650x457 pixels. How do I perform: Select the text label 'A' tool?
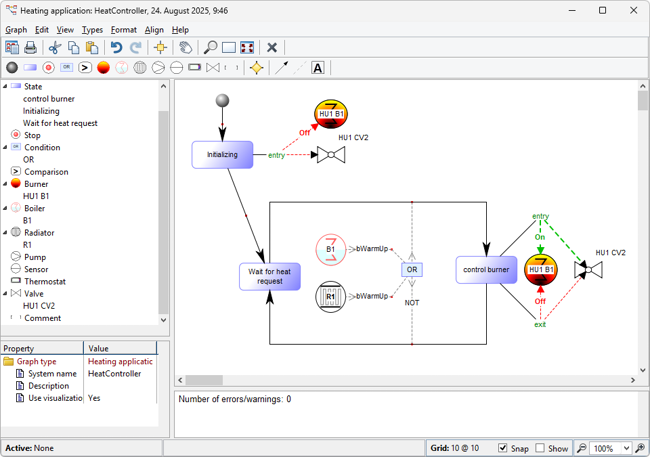pos(318,68)
